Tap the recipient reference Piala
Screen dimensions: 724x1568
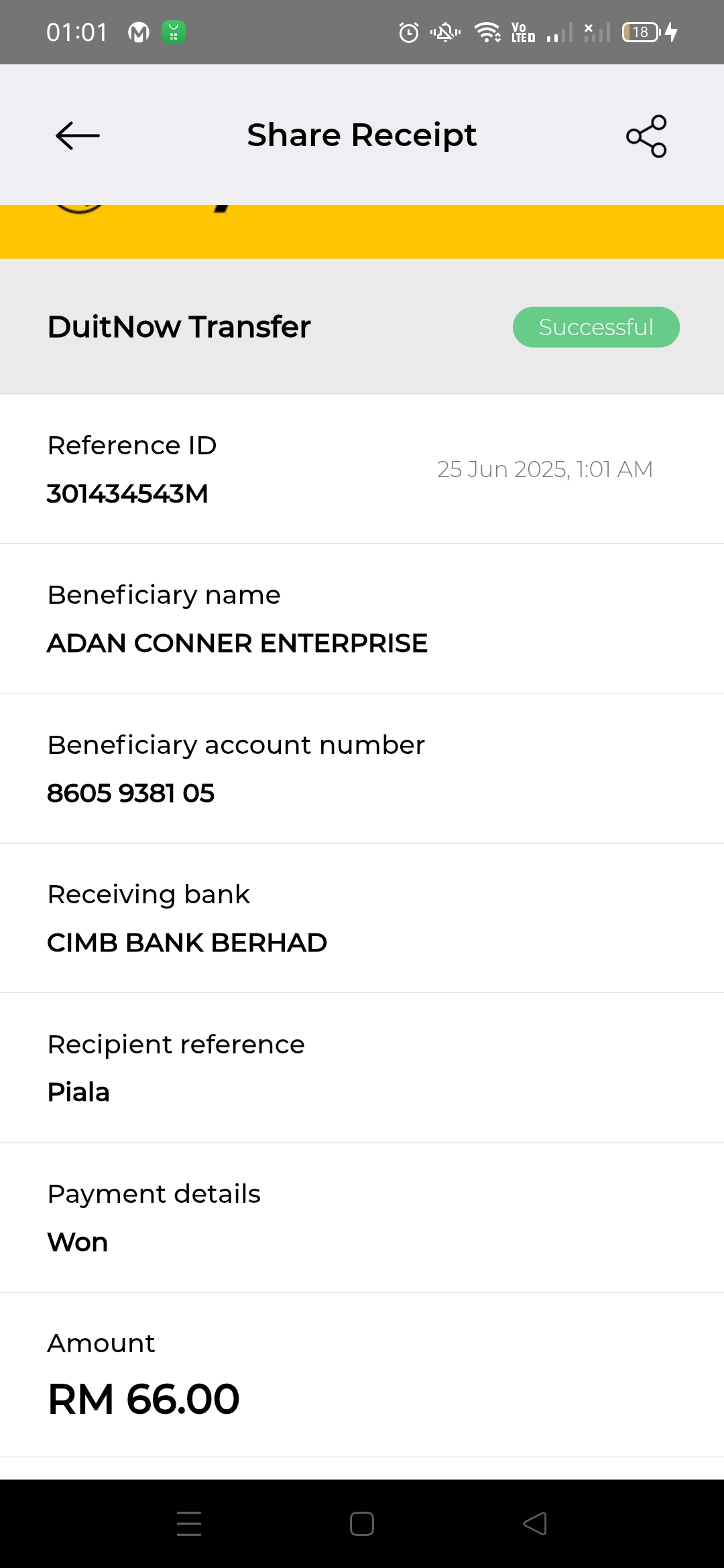(78, 1092)
